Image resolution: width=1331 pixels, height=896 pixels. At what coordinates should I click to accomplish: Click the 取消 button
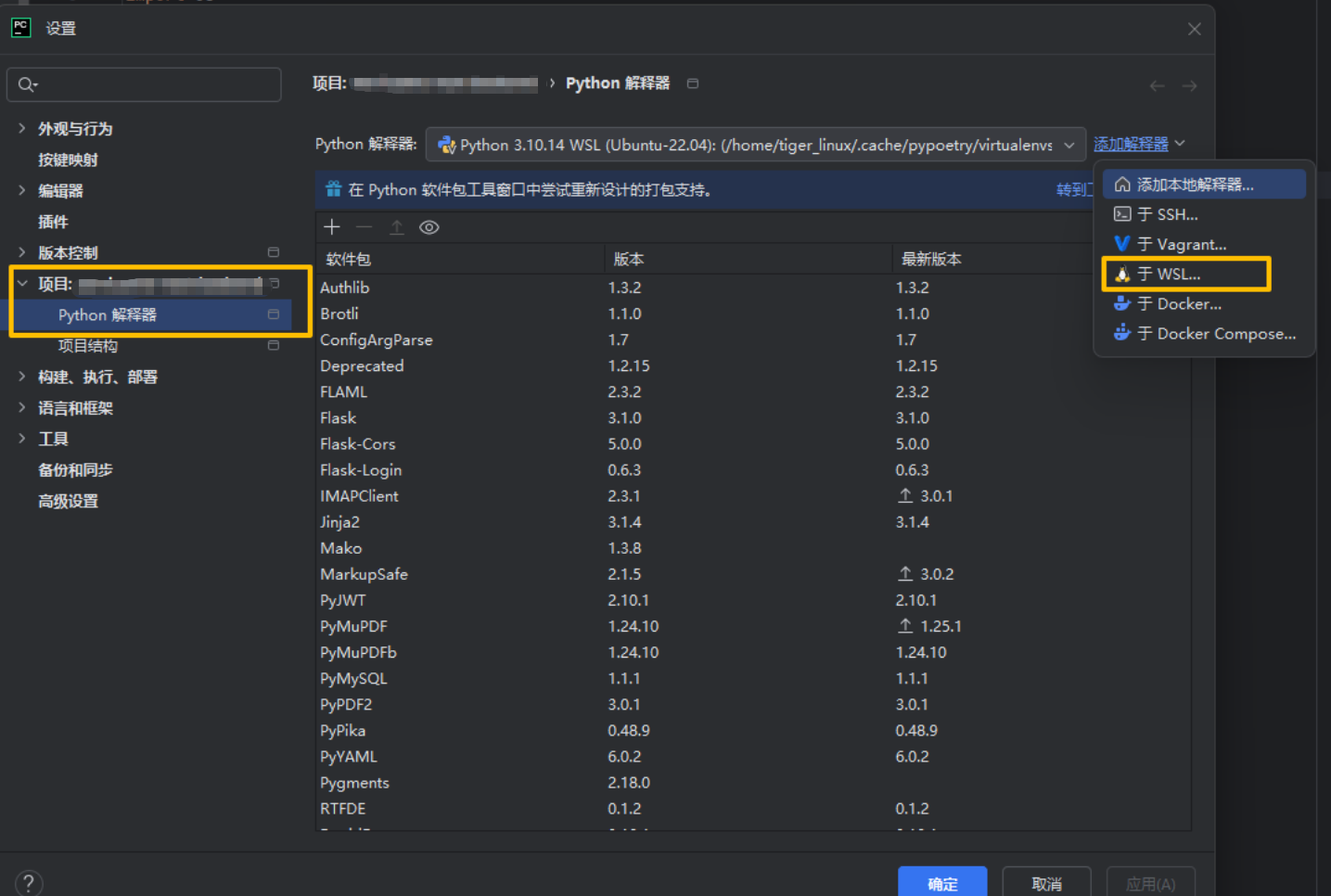click(x=1046, y=883)
